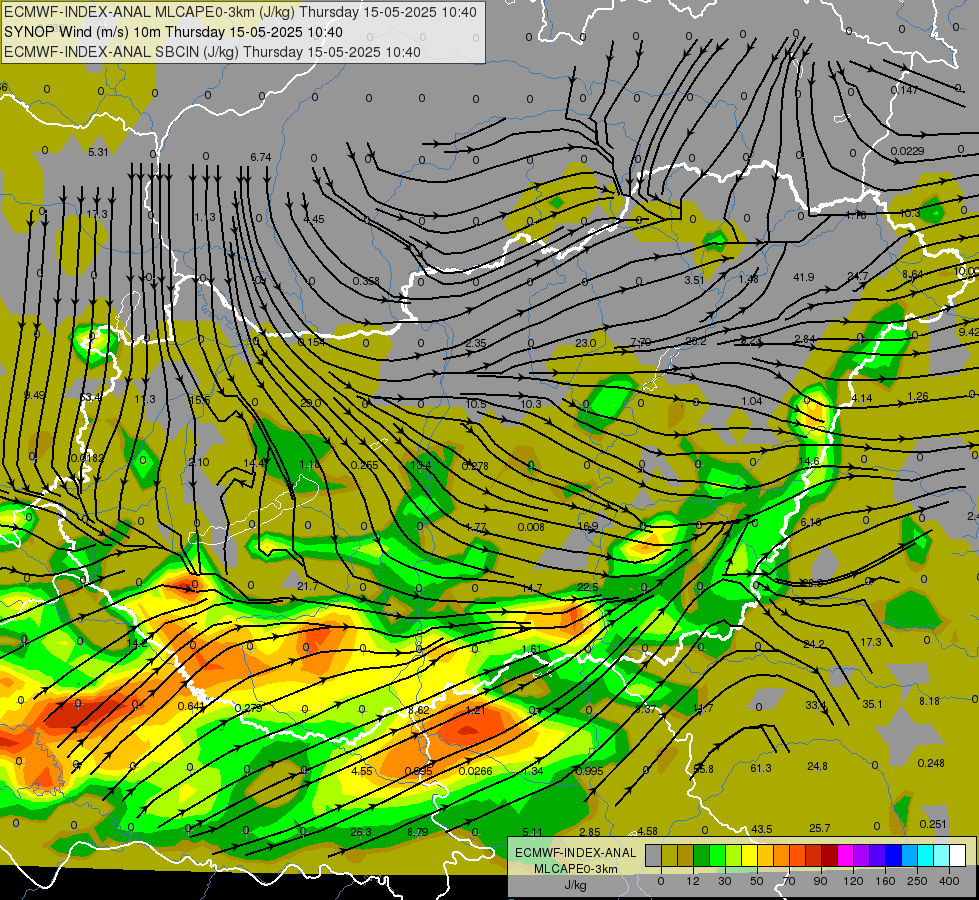Click the map value 26.3
The image size is (979, 900).
pos(361,832)
